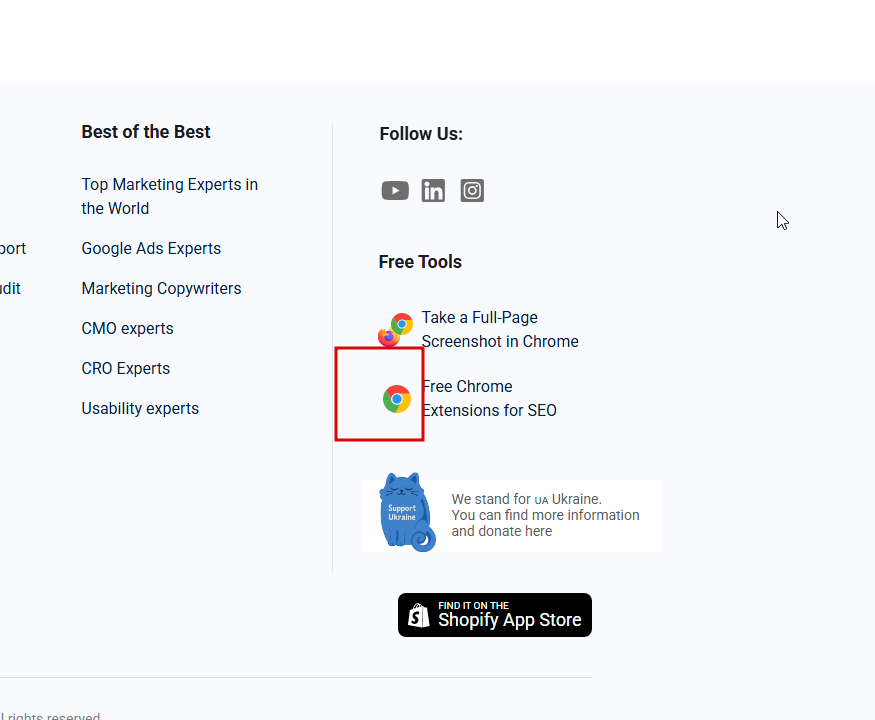Select Usability experts in footer
This screenshot has width=875, height=720.
tap(140, 409)
